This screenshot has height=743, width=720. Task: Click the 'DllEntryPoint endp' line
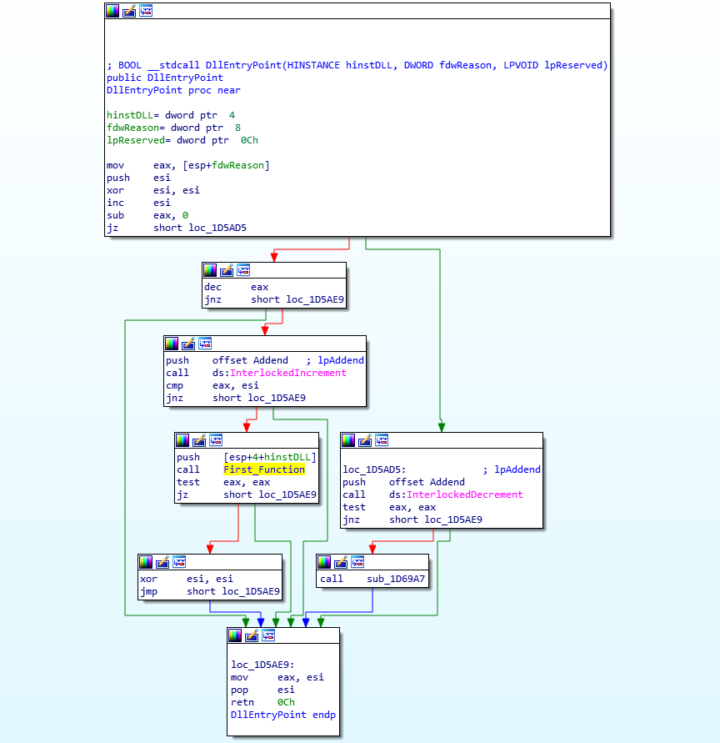(x=283, y=715)
